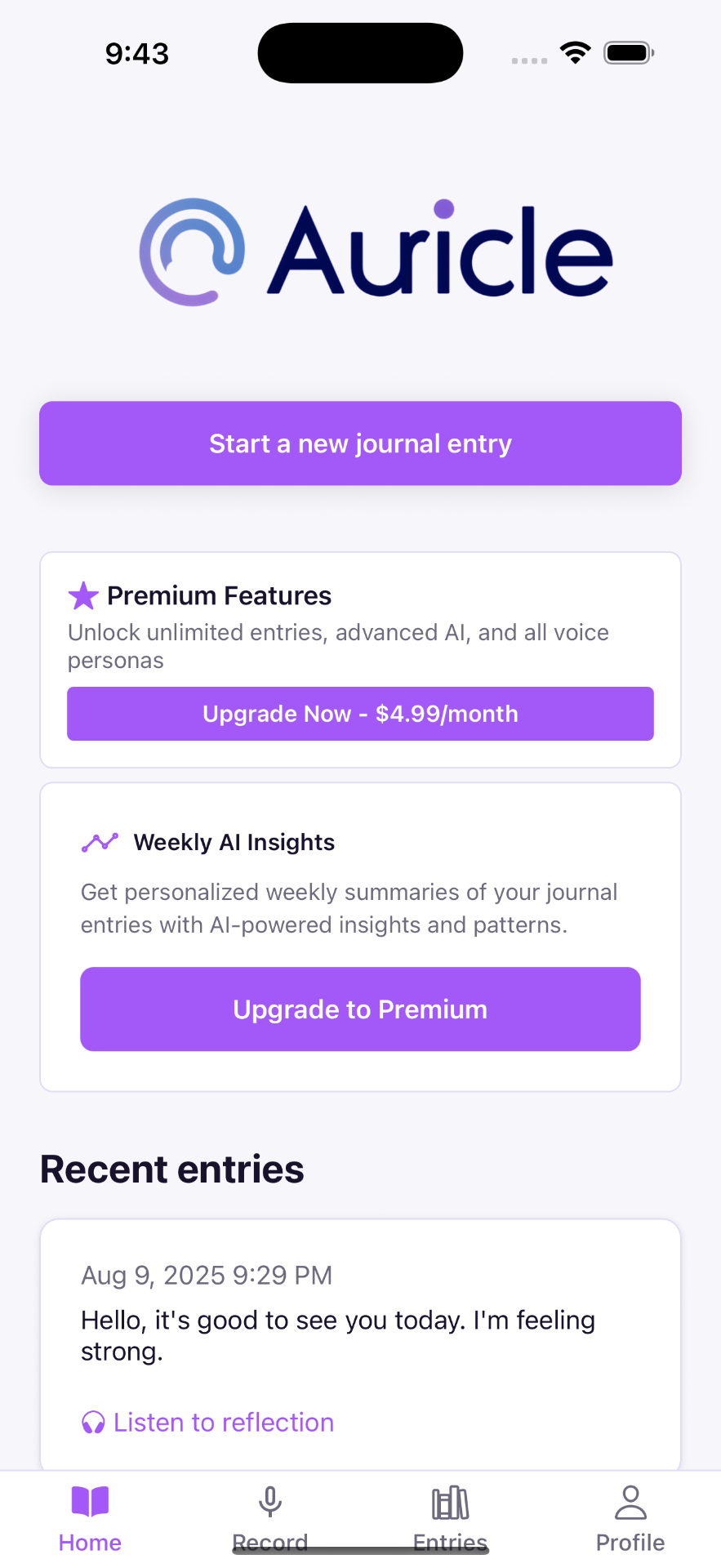Go to the Profile tab label
The image size is (721, 1568).
click(x=630, y=1543)
